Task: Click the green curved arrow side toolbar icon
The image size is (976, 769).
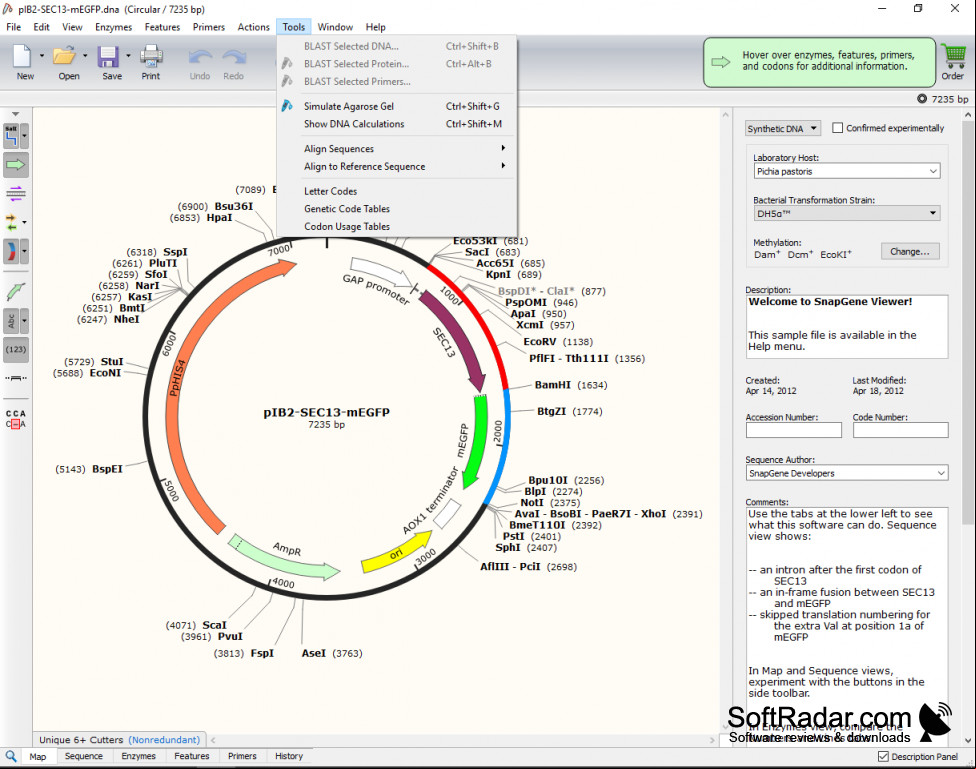Action: pyautogui.click(x=16, y=291)
